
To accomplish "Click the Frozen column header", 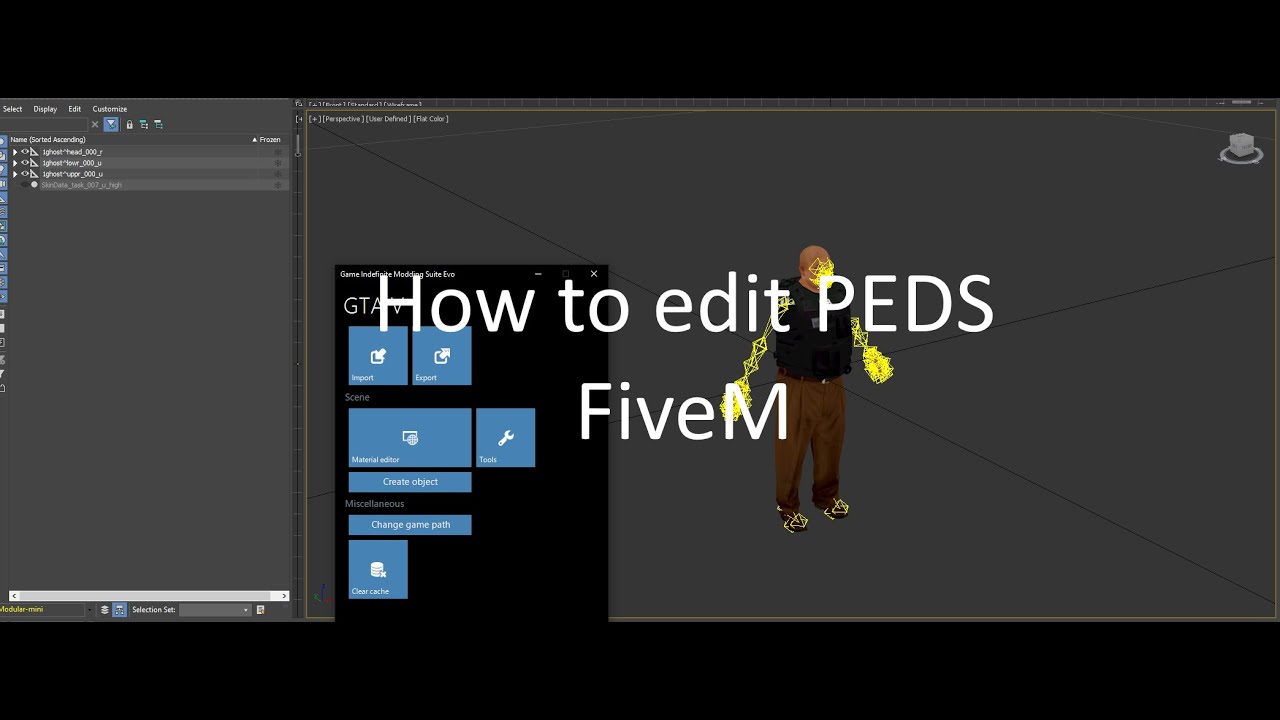I will pyautogui.click(x=270, y=140).
